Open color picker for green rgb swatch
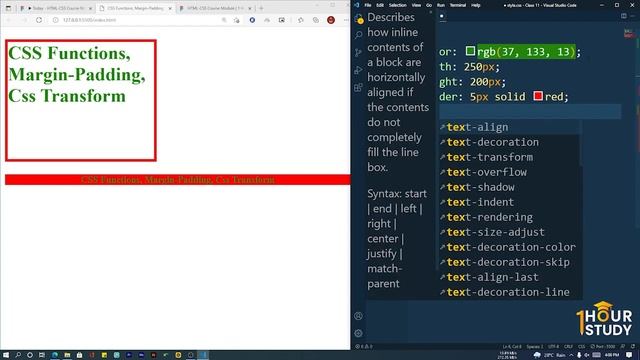 [471, 51]
